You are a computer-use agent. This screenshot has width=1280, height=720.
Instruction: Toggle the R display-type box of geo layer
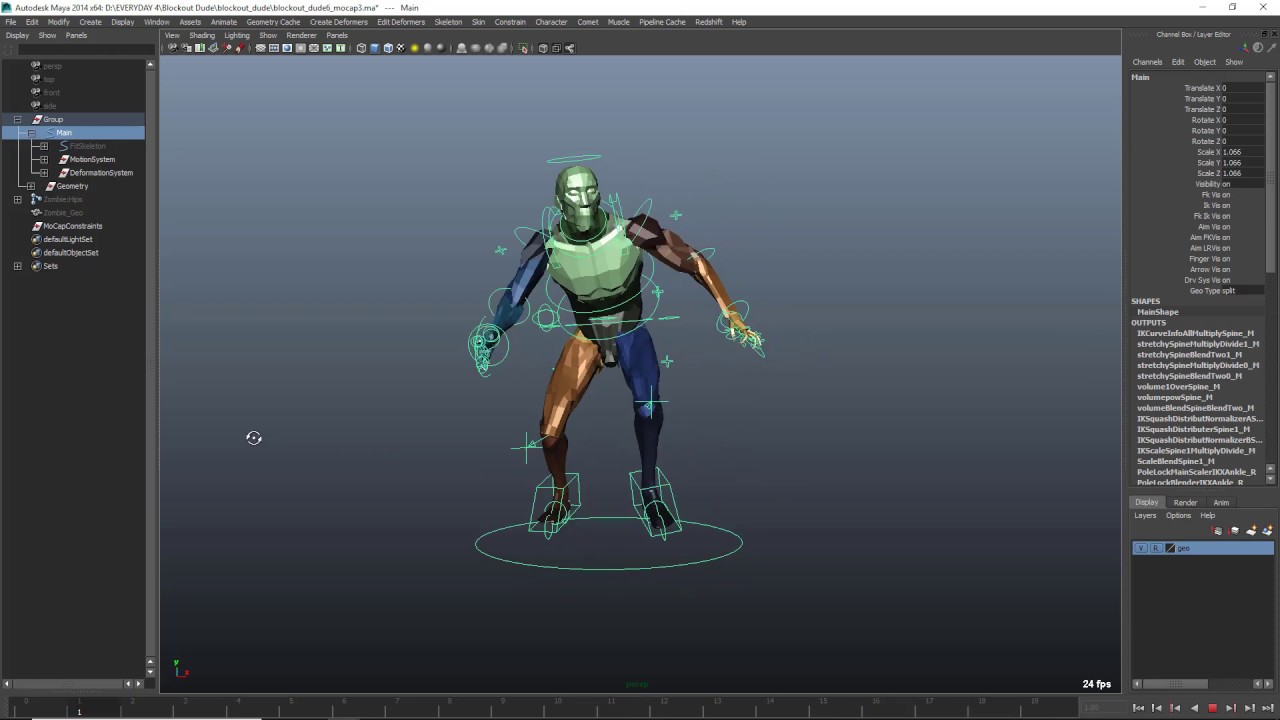pos(1156,548)
